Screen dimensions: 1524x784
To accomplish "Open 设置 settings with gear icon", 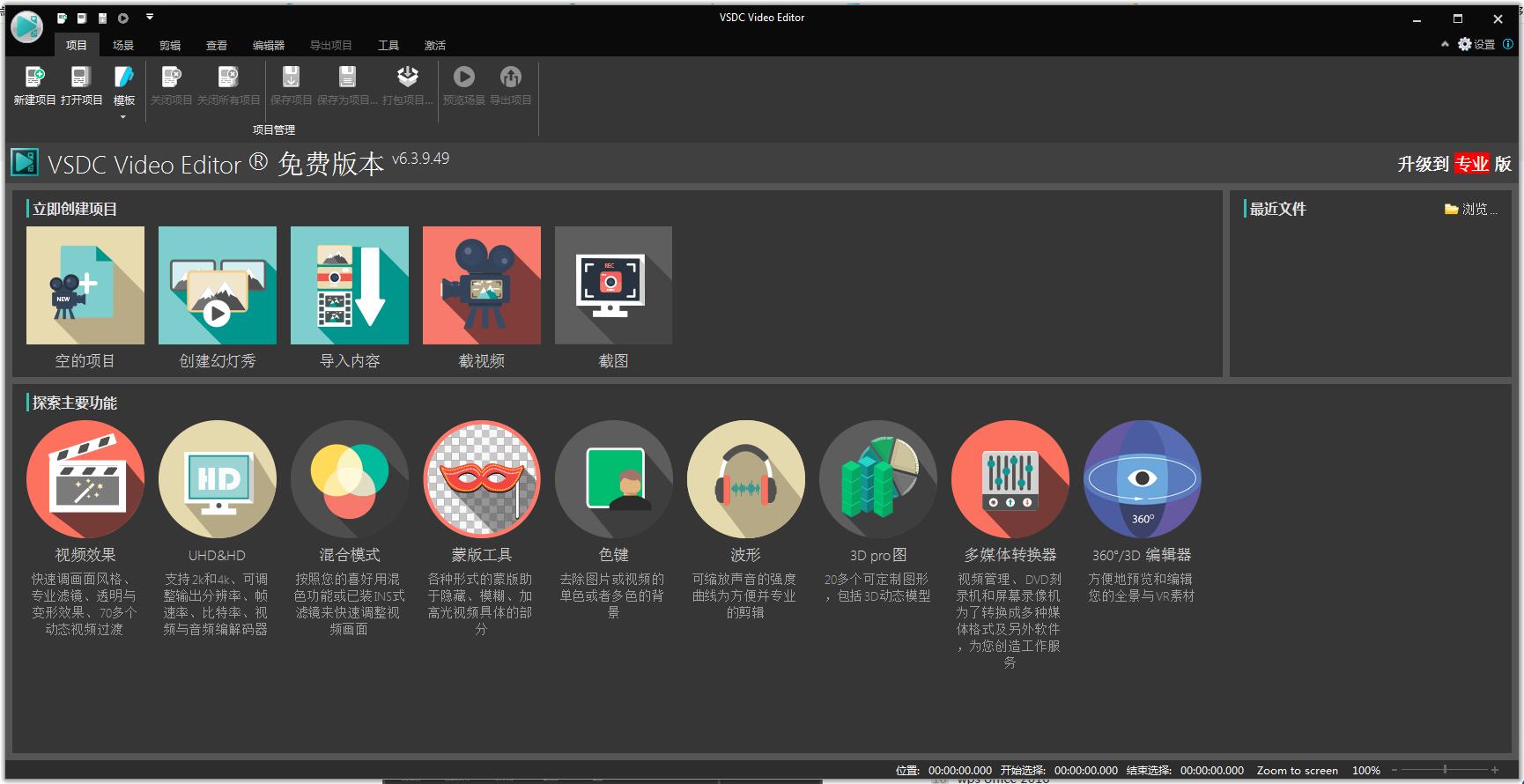I will coord(1476,44).
